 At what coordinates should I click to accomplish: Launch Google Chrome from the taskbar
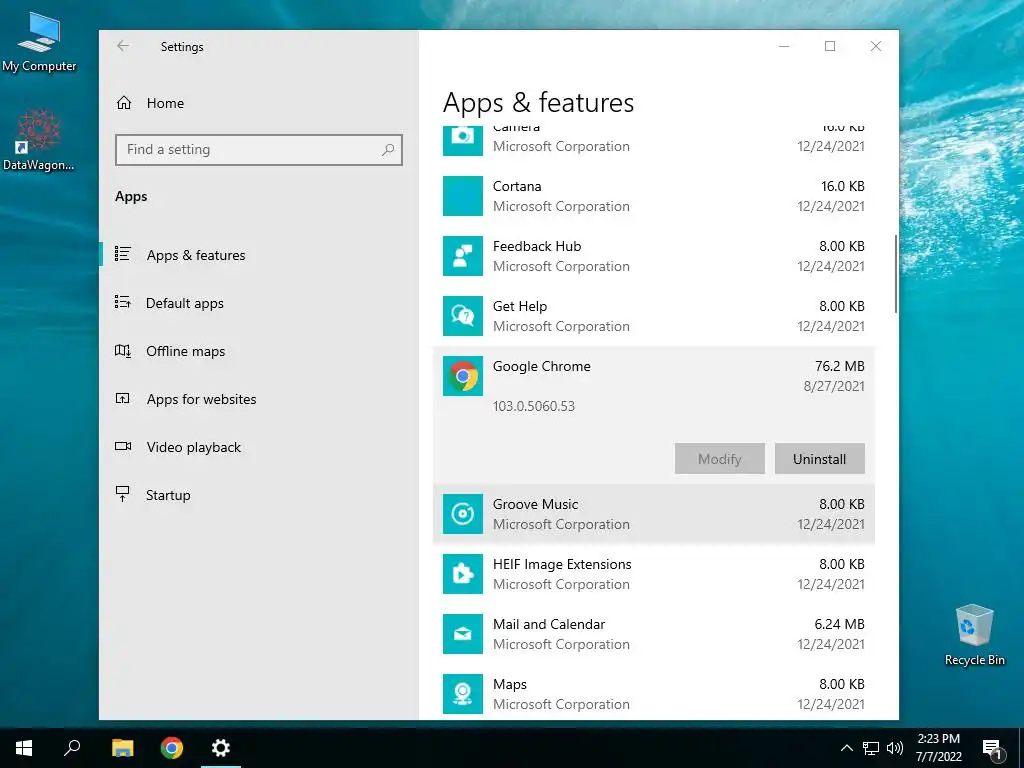click(x=172, y=748)
